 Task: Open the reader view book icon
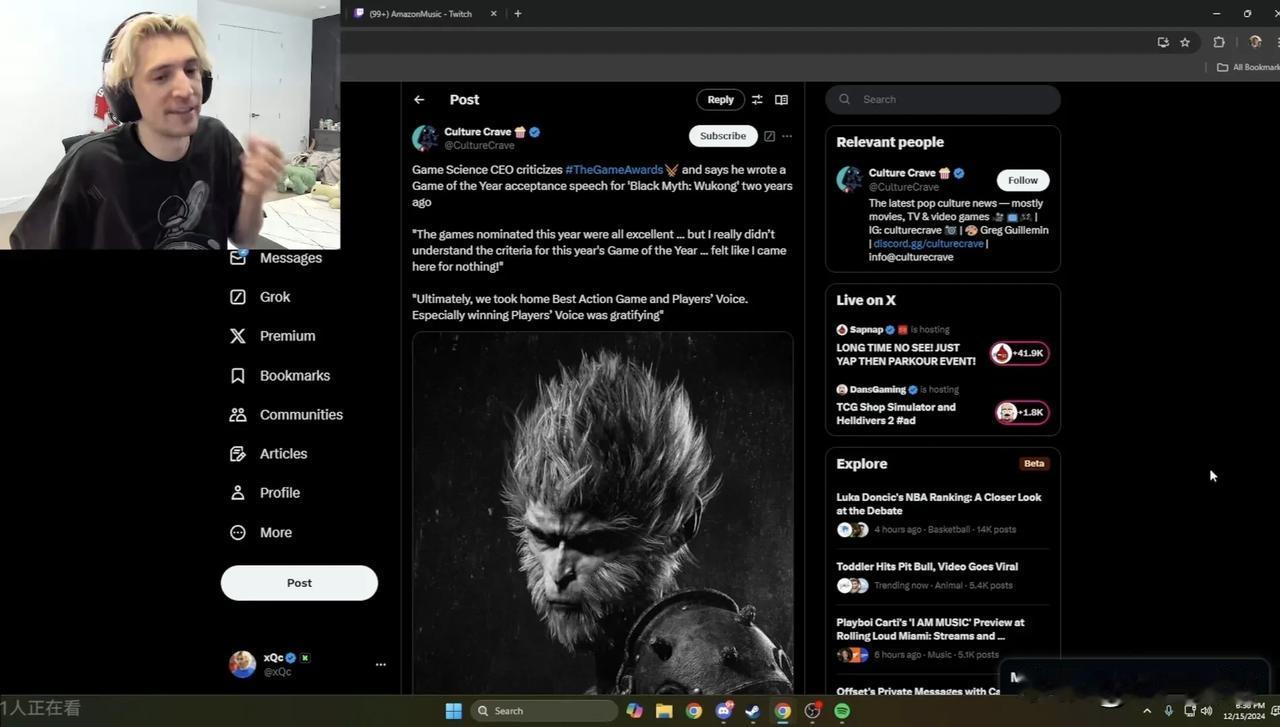(x=781, y=100)
